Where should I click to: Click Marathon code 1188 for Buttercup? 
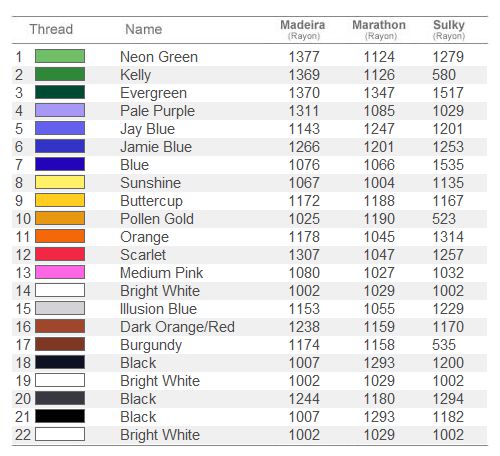[x=379, y=201]
